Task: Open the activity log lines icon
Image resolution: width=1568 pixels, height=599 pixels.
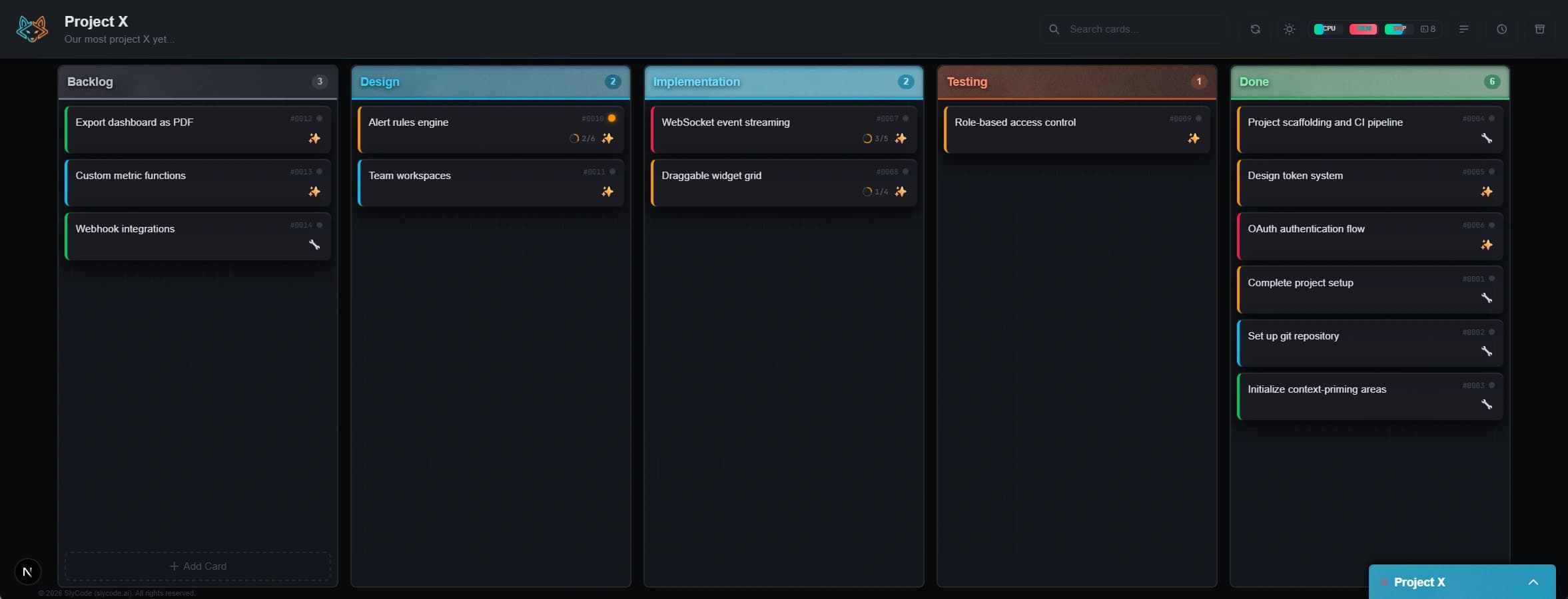Action: 1463,29
